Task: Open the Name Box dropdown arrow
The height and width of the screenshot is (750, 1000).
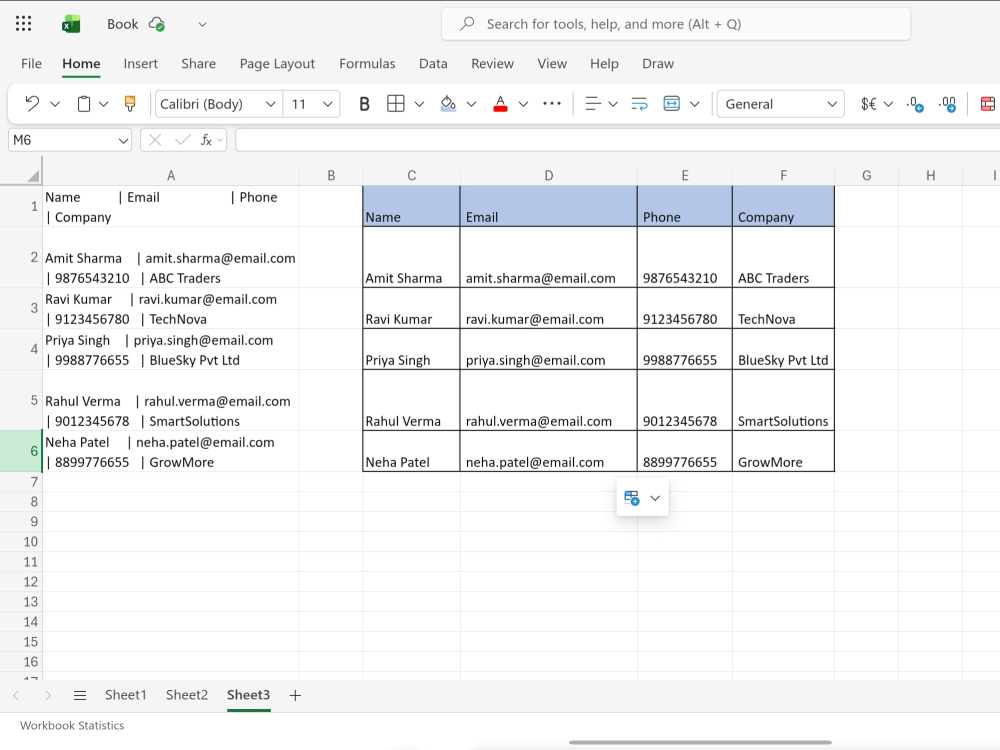Action: click(x=123, y=140)
